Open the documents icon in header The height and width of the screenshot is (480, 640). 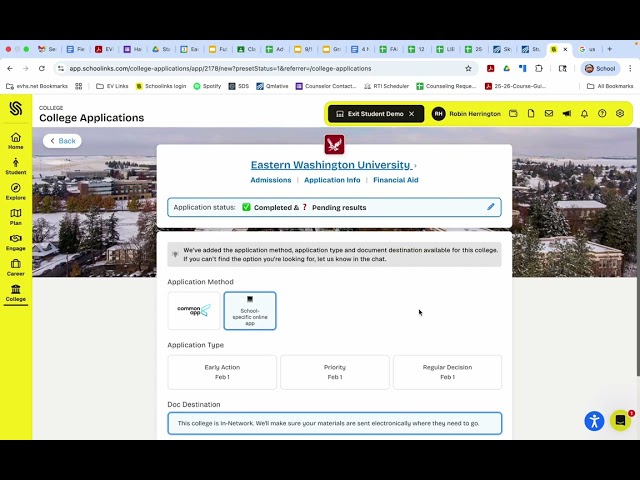click(531, 113)
